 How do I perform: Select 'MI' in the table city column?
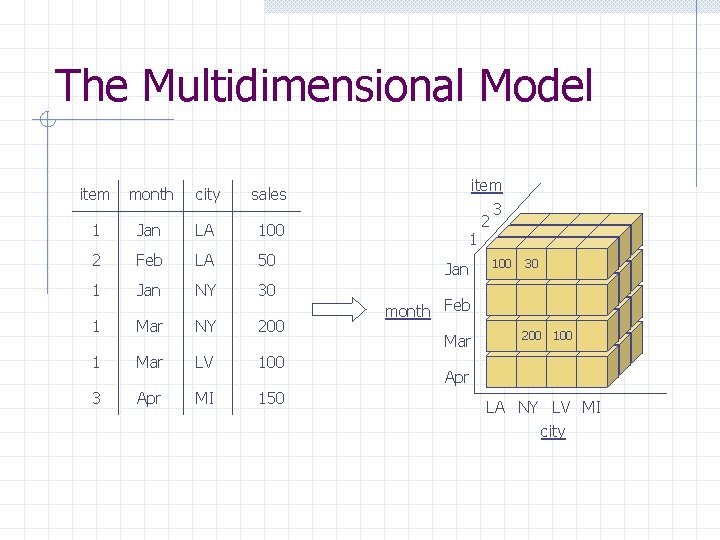pyautogui.click(x=204, y=398)
